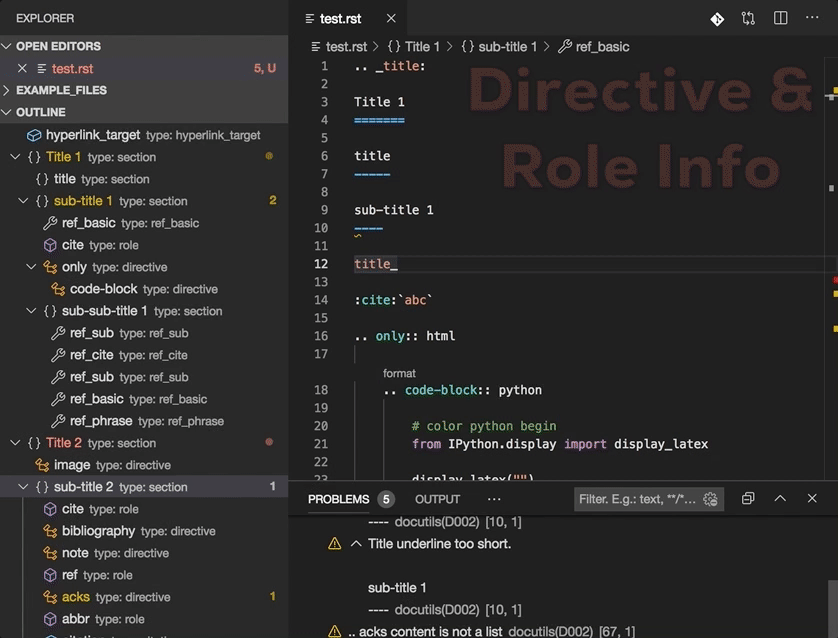Click the open changes compare icon

point(748,19)
